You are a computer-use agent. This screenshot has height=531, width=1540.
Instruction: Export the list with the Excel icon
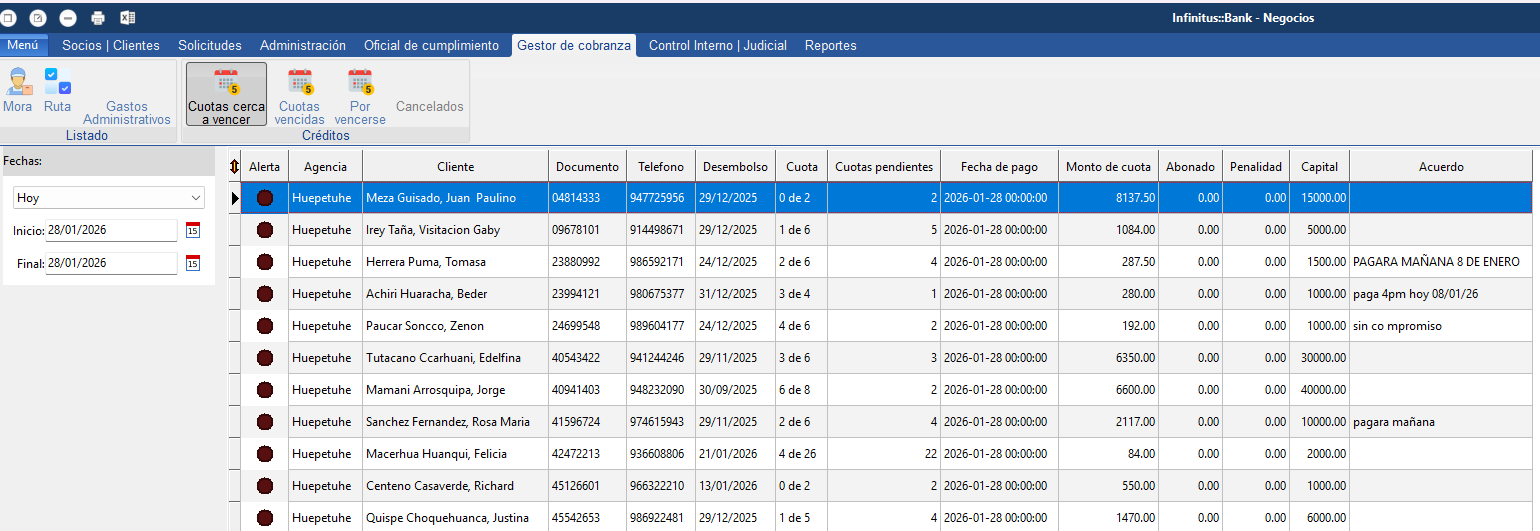click(x=128, y=18)
